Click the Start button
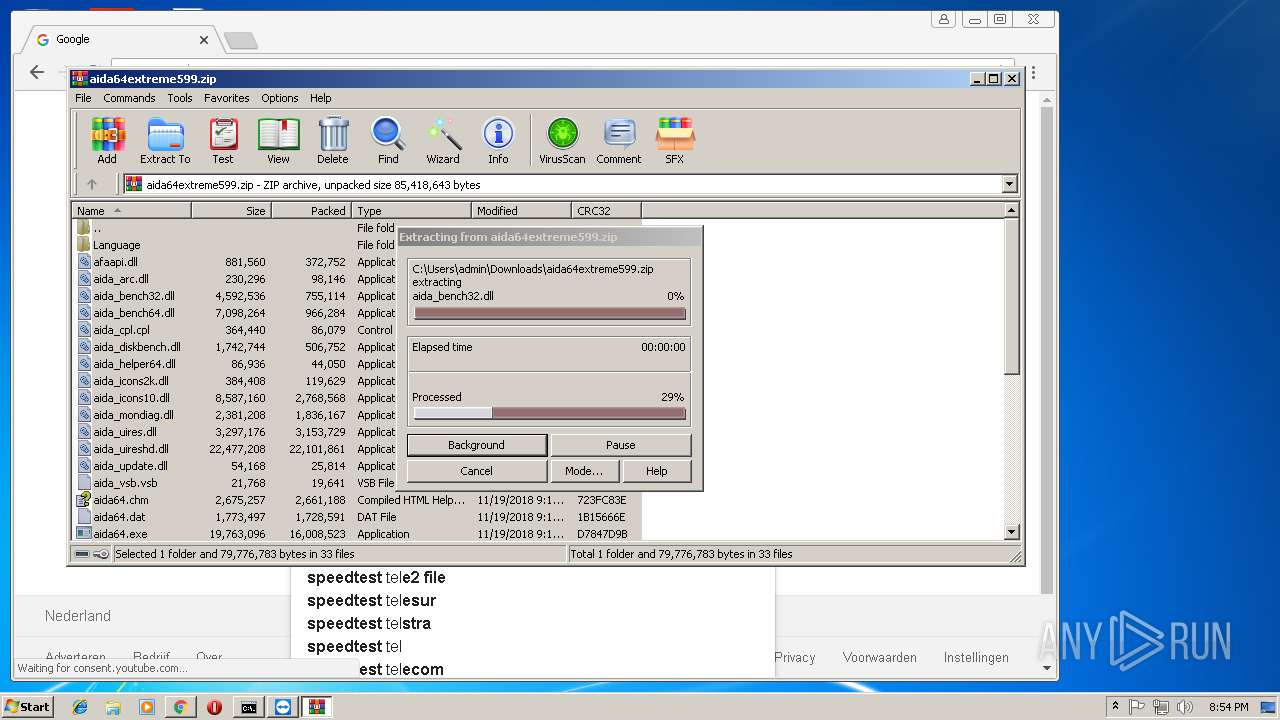This screenshot has height=720, width=1280. tap(28, 707)
